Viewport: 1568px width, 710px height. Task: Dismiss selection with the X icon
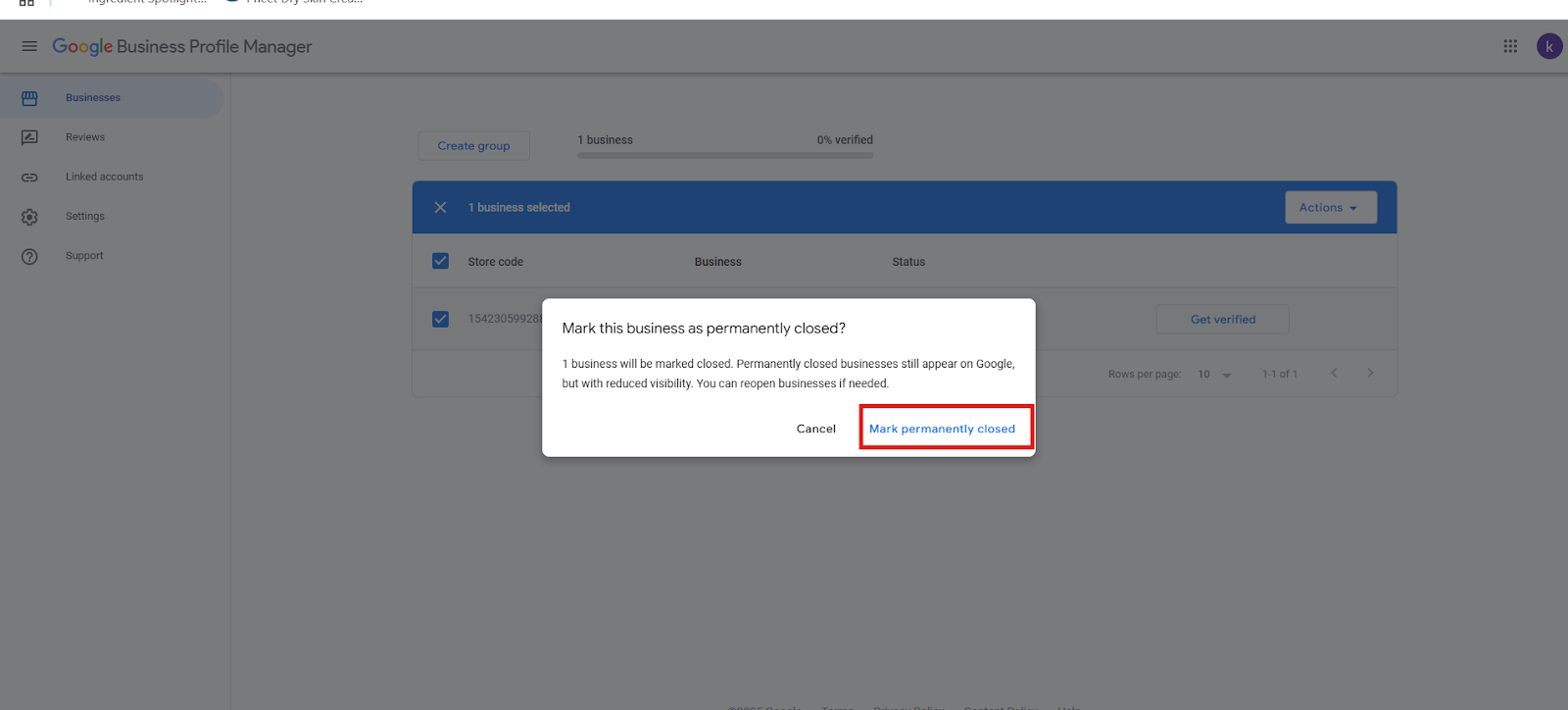pos(440,207)
